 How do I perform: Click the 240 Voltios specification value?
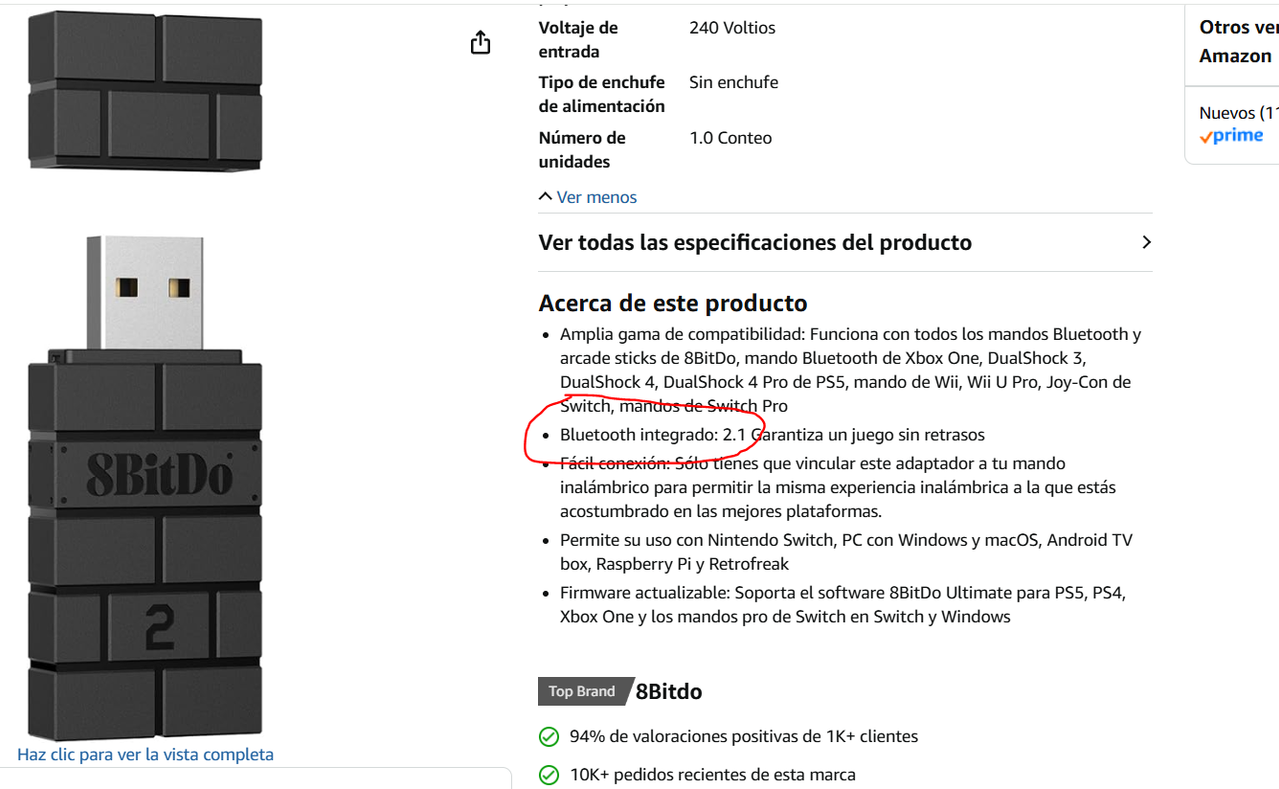(732, 28)
